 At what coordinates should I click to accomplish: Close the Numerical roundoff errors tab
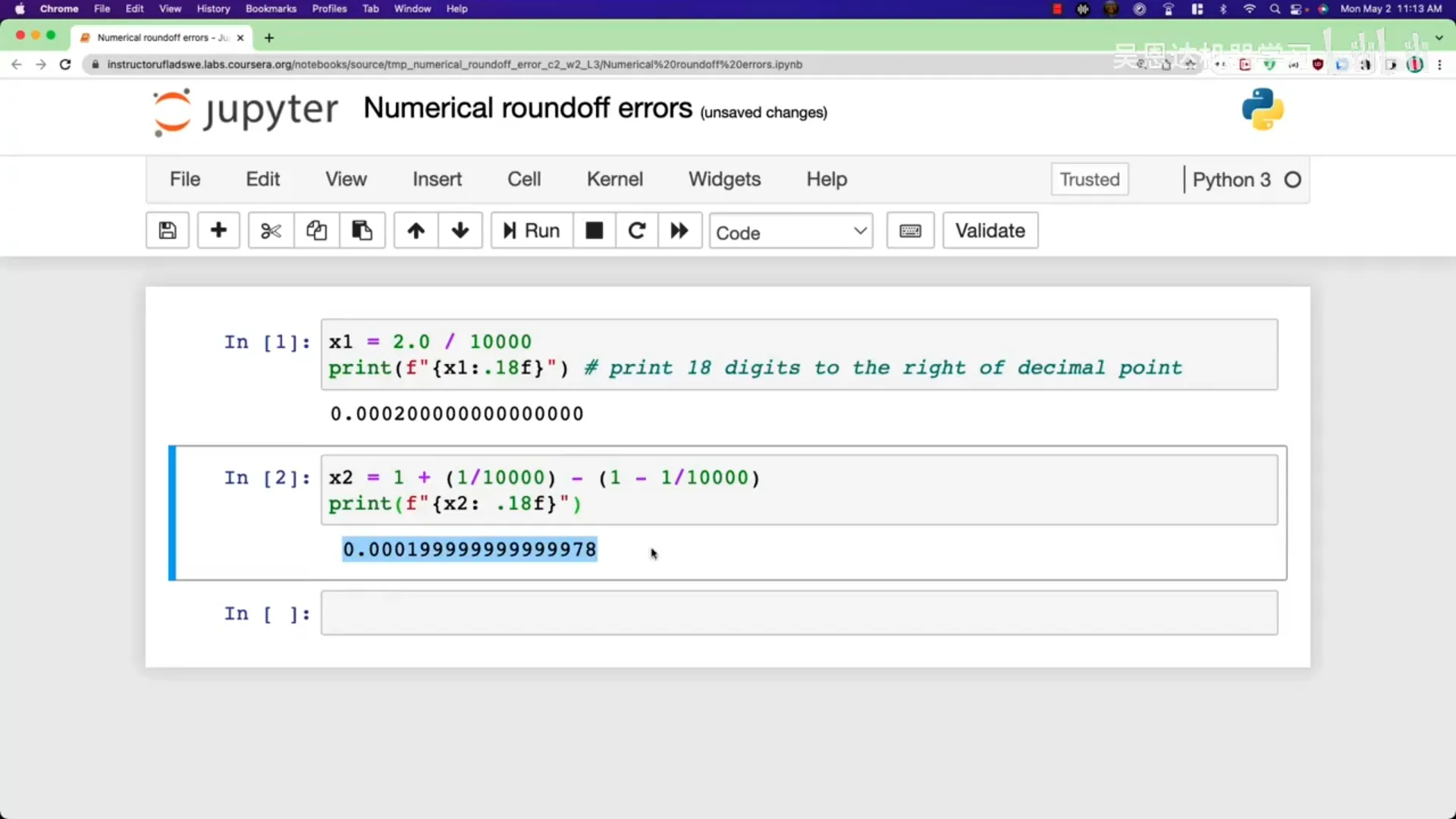[x=240, y=38]
